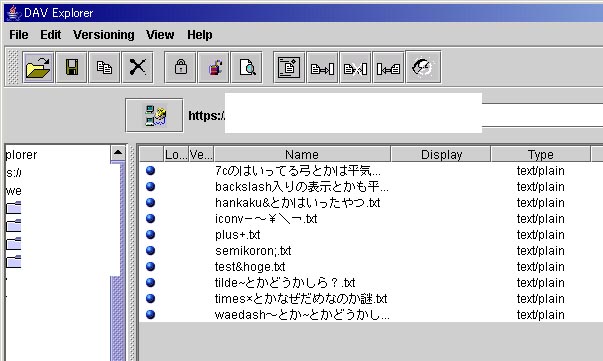
Task: Click blue ball icon beside semikoron;.txt
Action: pos(150,250)
